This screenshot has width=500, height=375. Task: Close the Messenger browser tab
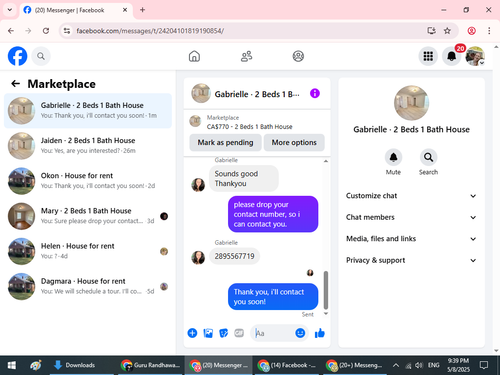coord(125,10)
